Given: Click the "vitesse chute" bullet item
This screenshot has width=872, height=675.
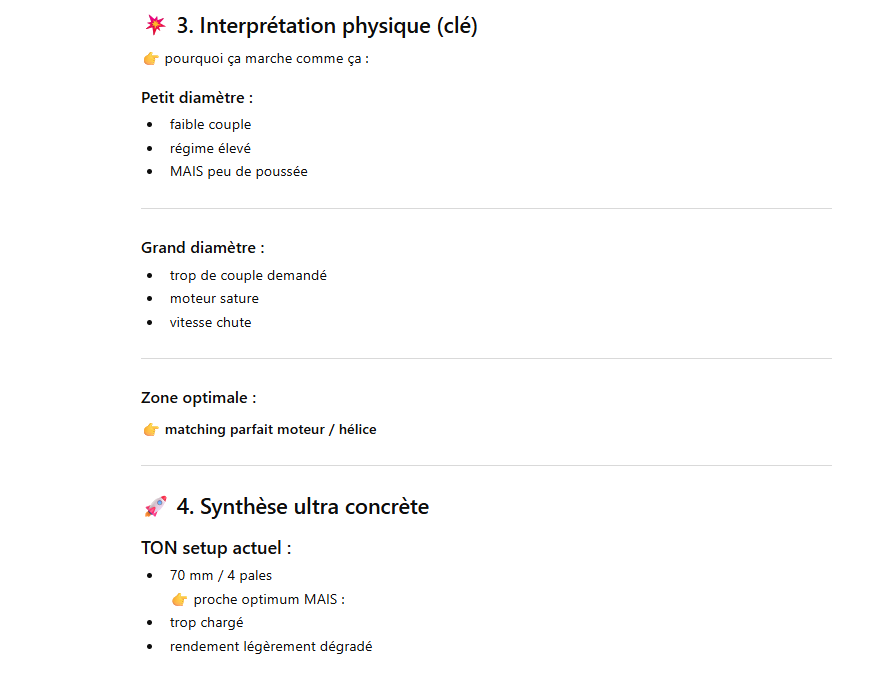Looking at the screenshot, I should coord(210,323).
